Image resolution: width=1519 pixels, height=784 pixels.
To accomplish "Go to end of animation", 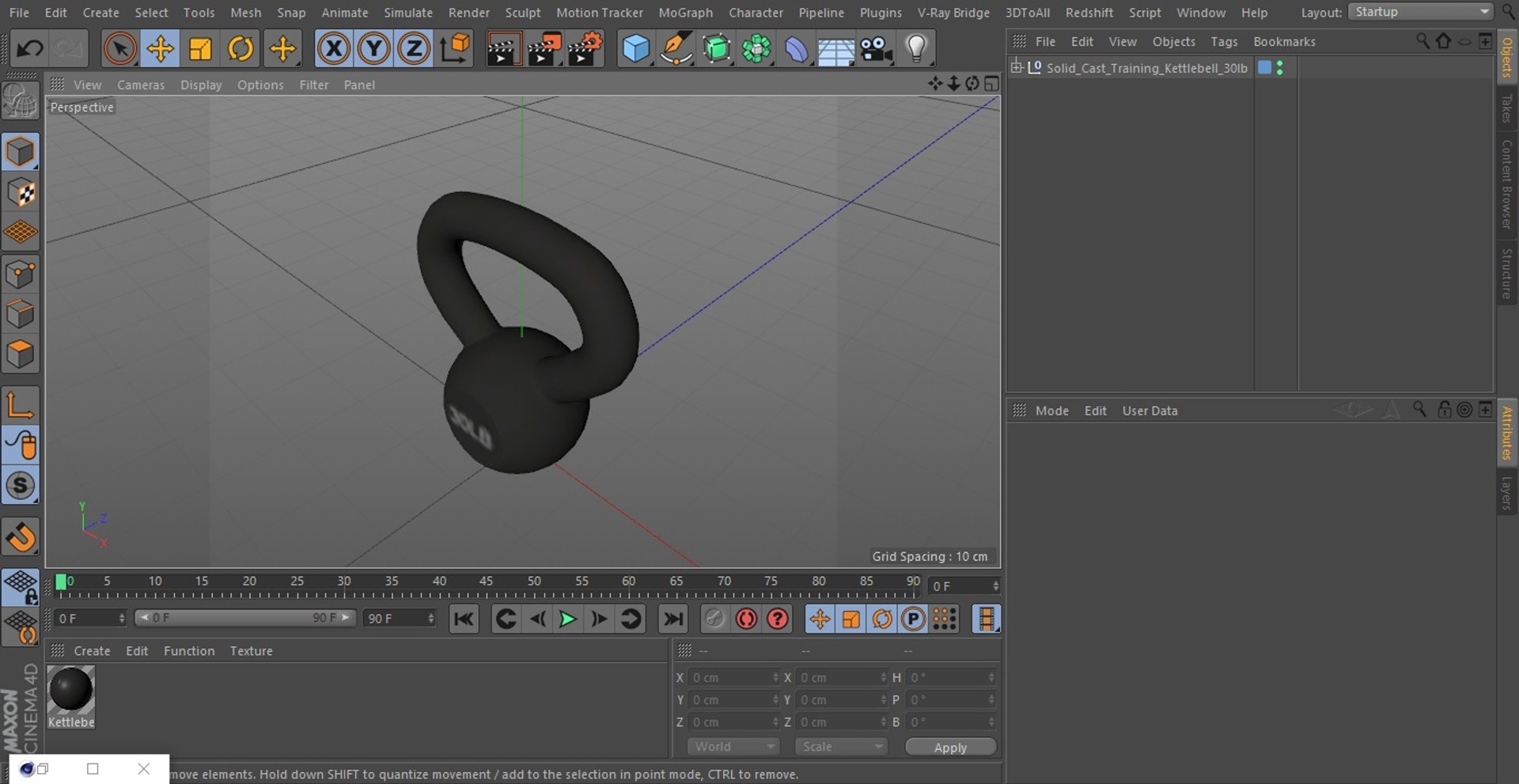I will pyautogui.click(x=673, y=619).
